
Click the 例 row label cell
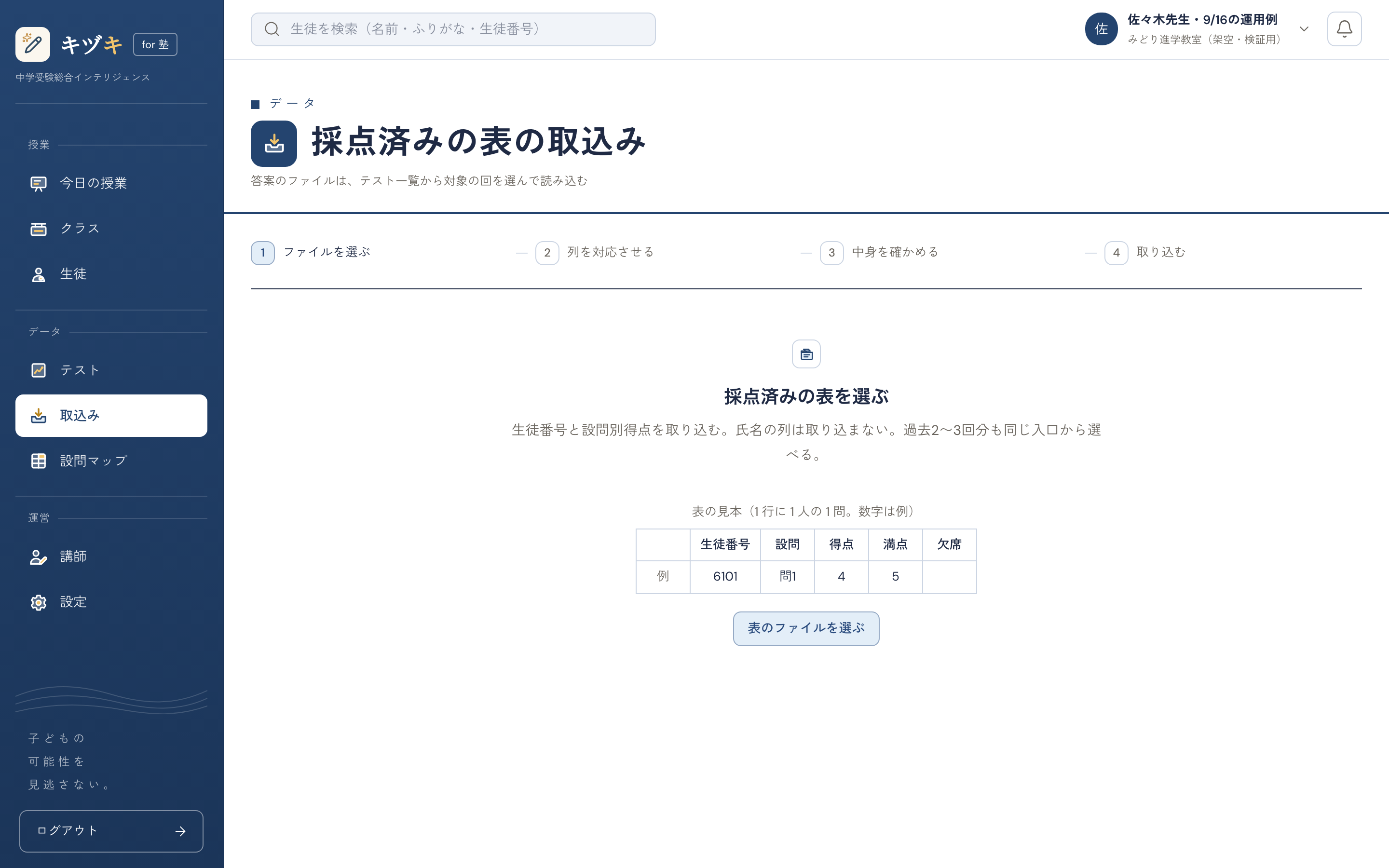pyautogui.click(x=663, y=576)
